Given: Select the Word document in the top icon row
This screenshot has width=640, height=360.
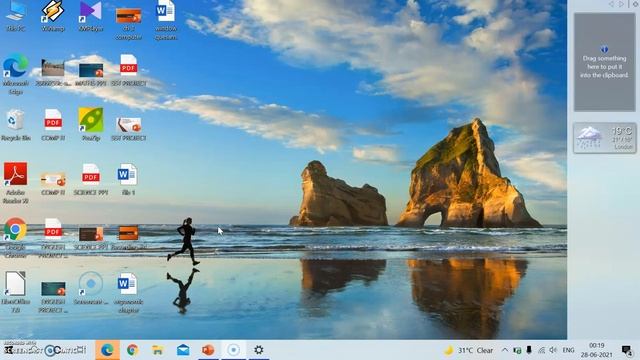Looking at the screenshot, I should (x=166, y=20).
